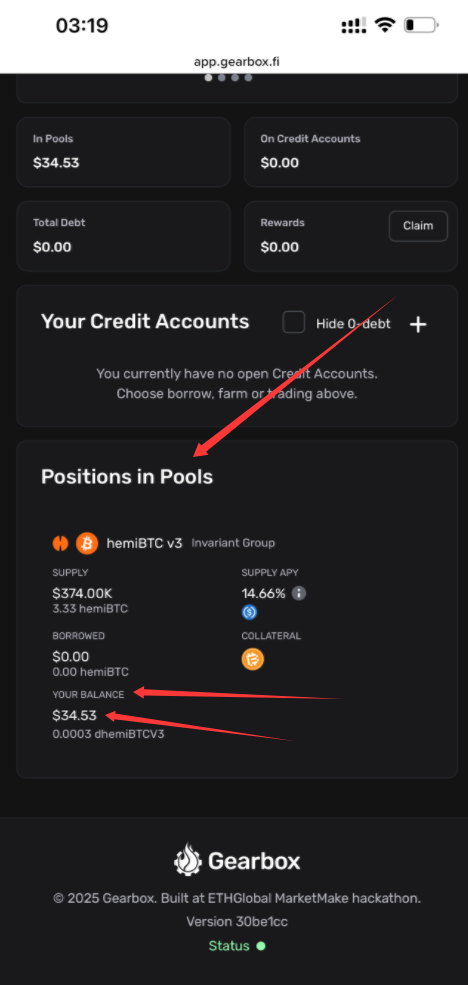The height and width of the screenshot is (985, 468).
Task: Click the orange collateral token icon
Action: [x=253, y=659]
